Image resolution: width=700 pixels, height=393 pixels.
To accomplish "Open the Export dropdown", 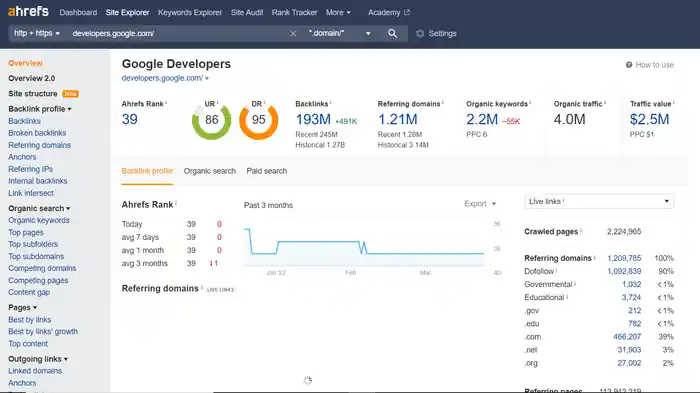I will pyautogui.click(x=480, y=204).
